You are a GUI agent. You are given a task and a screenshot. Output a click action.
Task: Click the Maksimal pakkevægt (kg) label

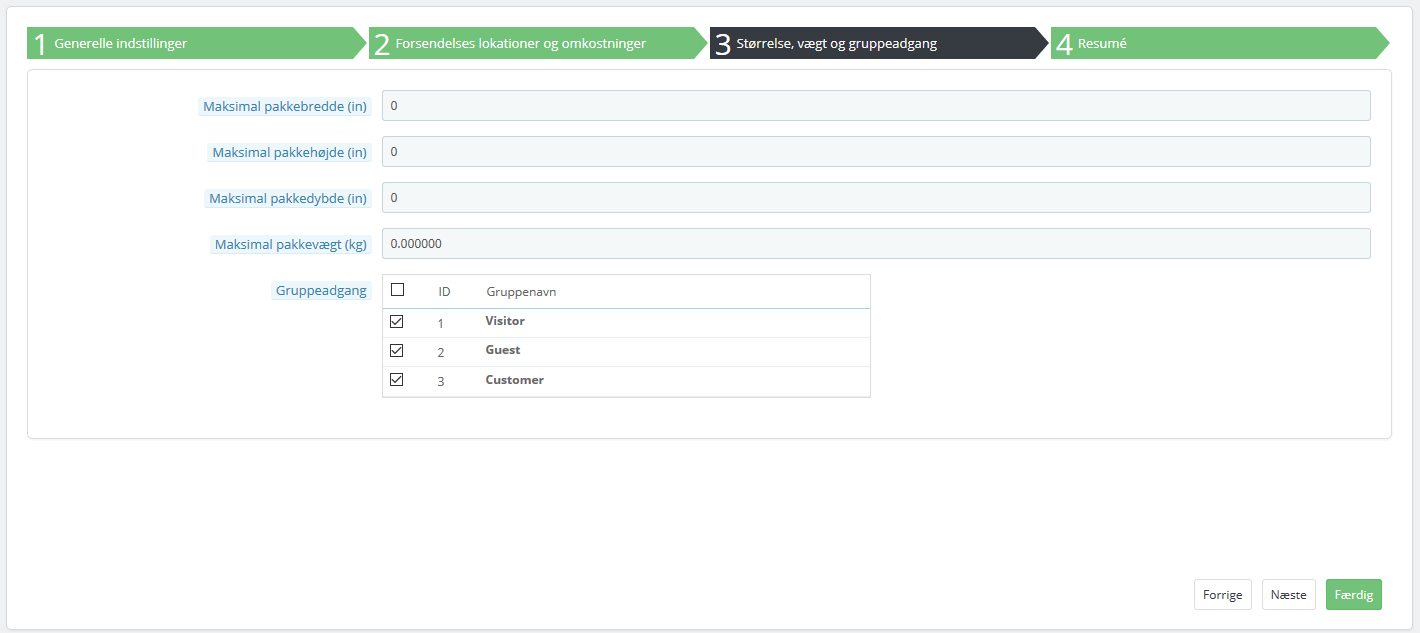click(x=291, y=245)
